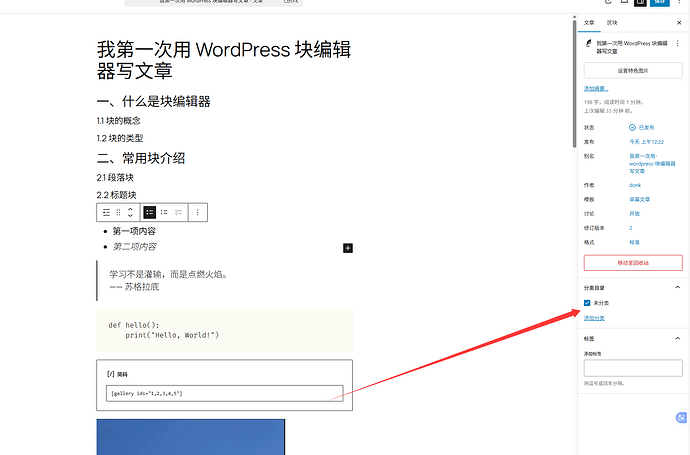690x455 pixels.
Task: Switch to the 文章 tab
Action: [x=589, y=23]
